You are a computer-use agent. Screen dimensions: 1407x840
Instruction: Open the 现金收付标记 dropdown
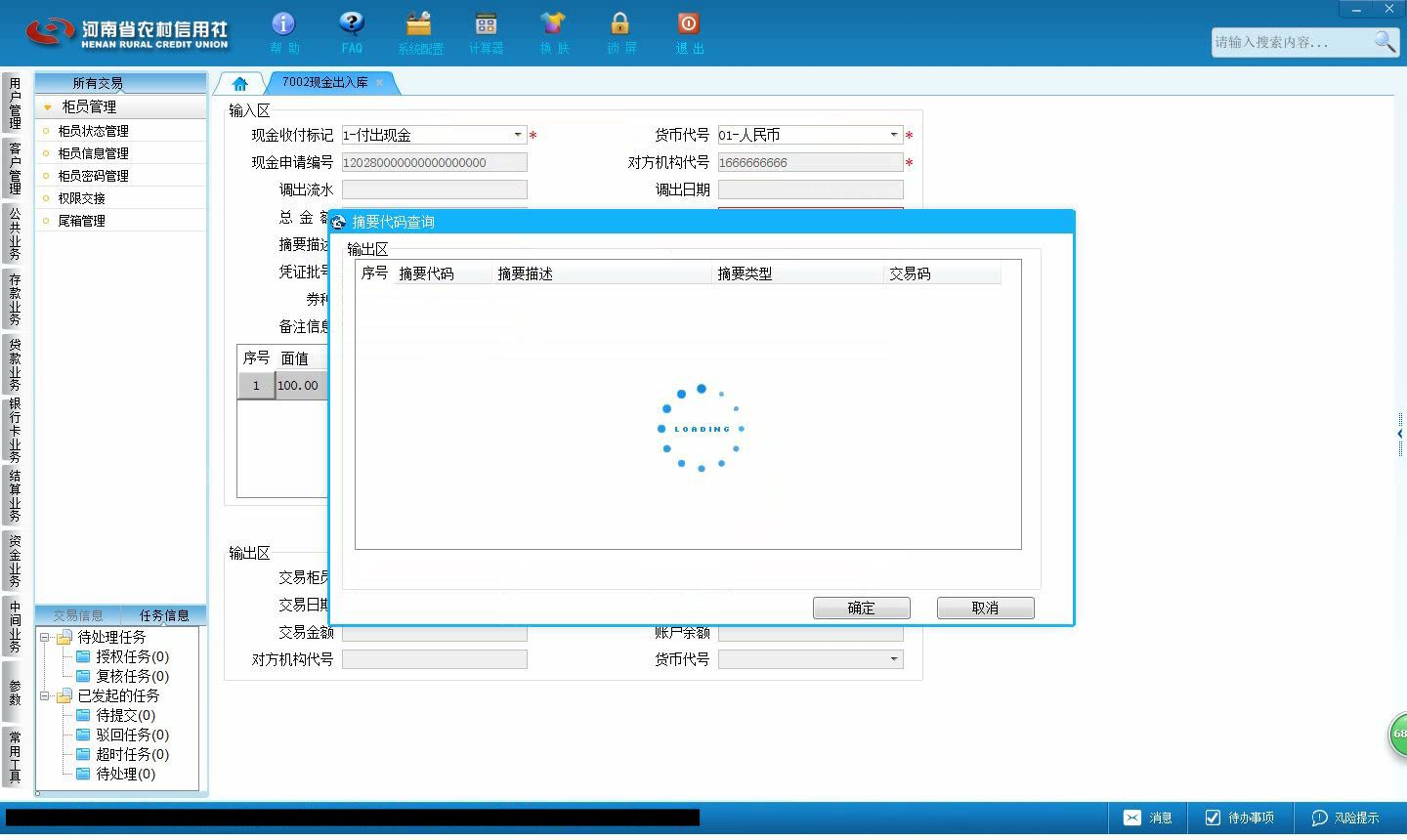(x=518, y=135)
